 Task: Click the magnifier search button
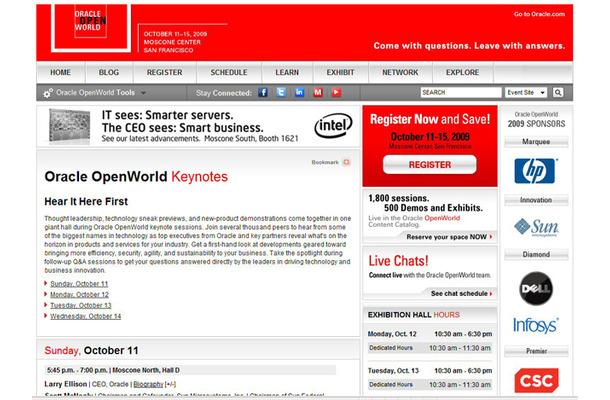[x=558, y=93]
